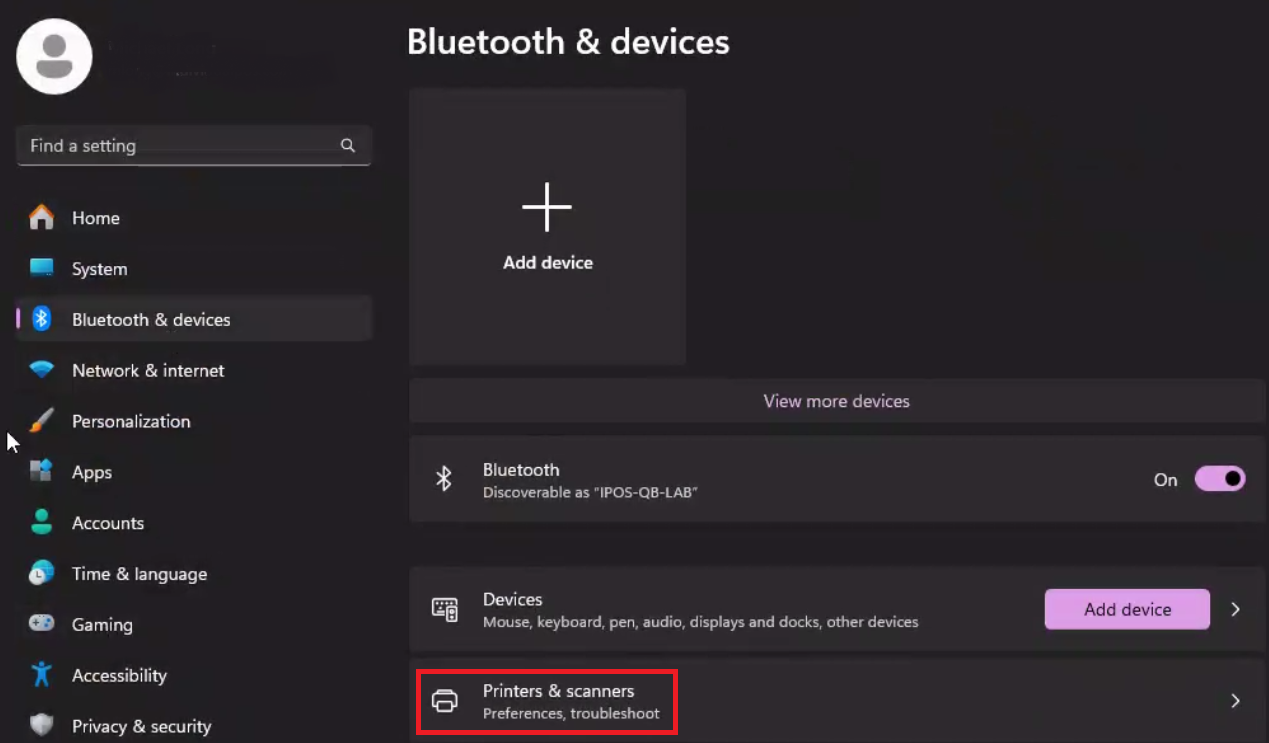
Task: Click the Find a setting search box
Action: coord(194,145)
